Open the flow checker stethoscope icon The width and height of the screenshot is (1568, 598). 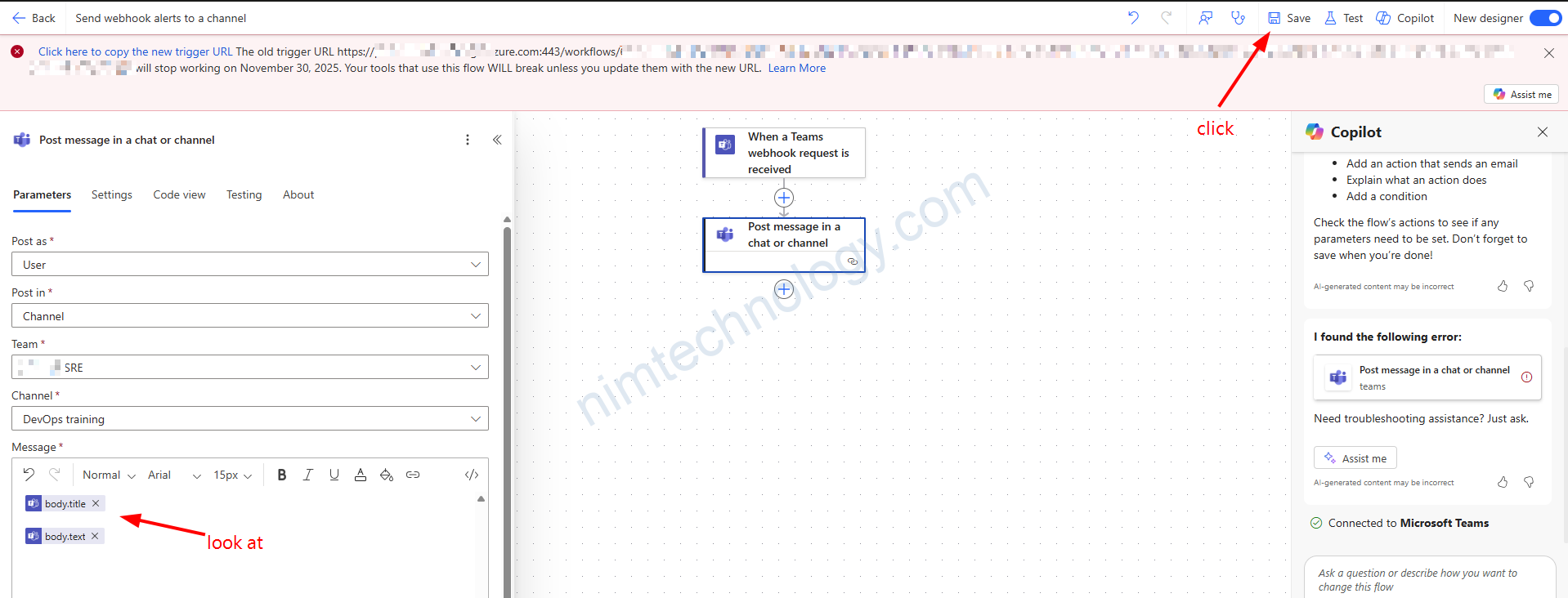tap(1238, 18)
